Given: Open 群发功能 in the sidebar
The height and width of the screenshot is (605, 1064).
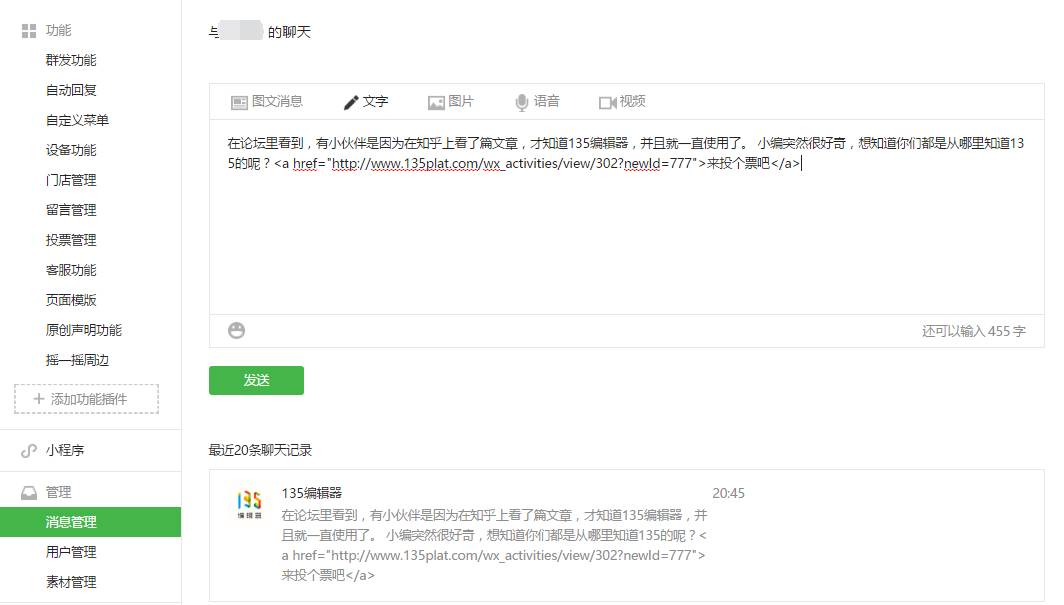Looking at the screenshot, I should pyautogui.click(x=71, y=60).
